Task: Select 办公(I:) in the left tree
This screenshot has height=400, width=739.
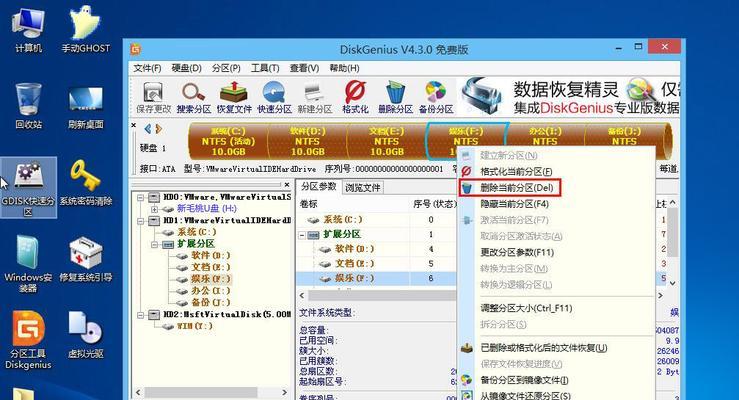Action: coord(210,291)
